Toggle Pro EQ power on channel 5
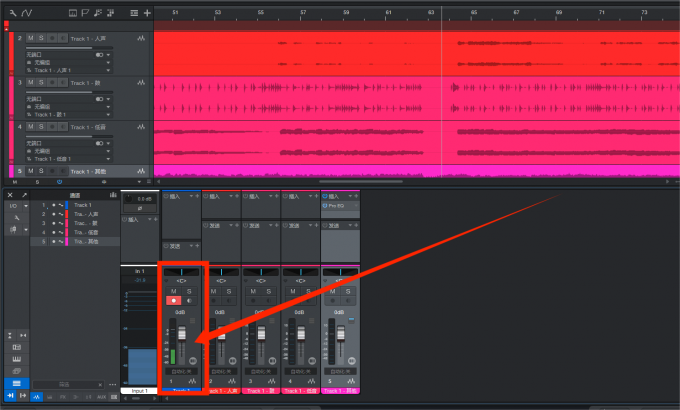Screen dimensions: 680x410 325,206
